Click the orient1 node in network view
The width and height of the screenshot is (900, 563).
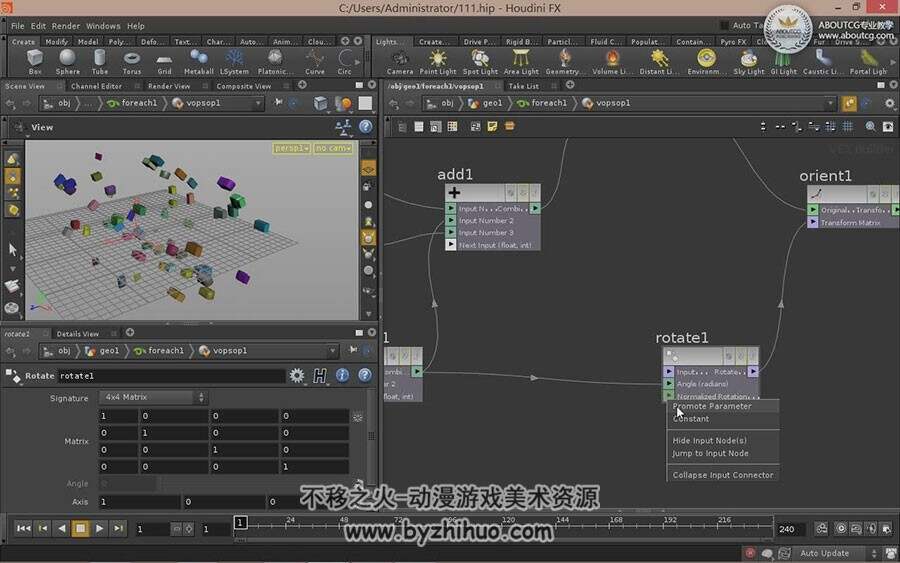(853, 207)
